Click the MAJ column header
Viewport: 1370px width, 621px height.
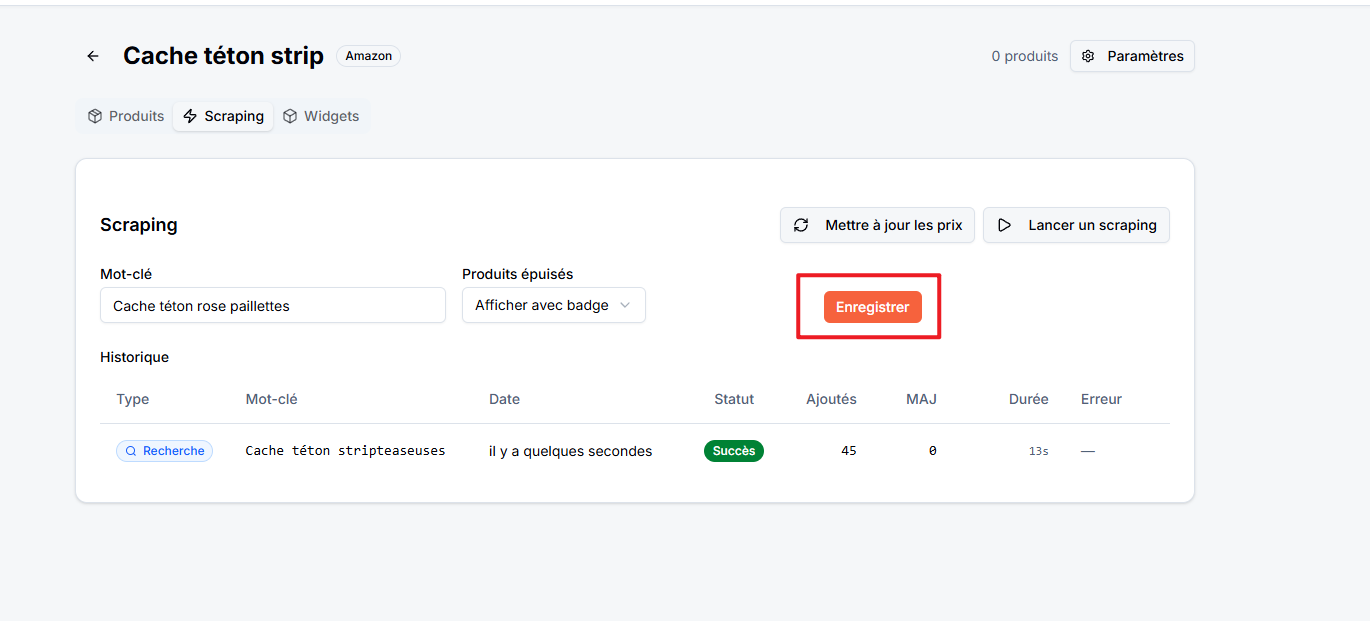921,399
